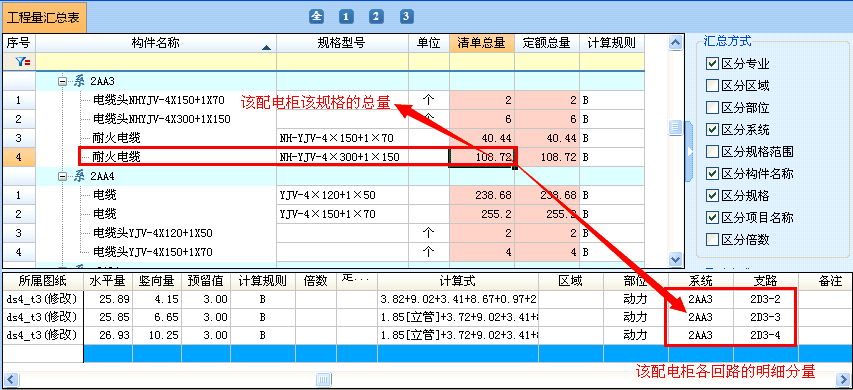Image resolution: width=853 pixels, height=390 pixels.
Task: Toggle the 区分规格范围 checkbox
Action: [x=712, y=151]
